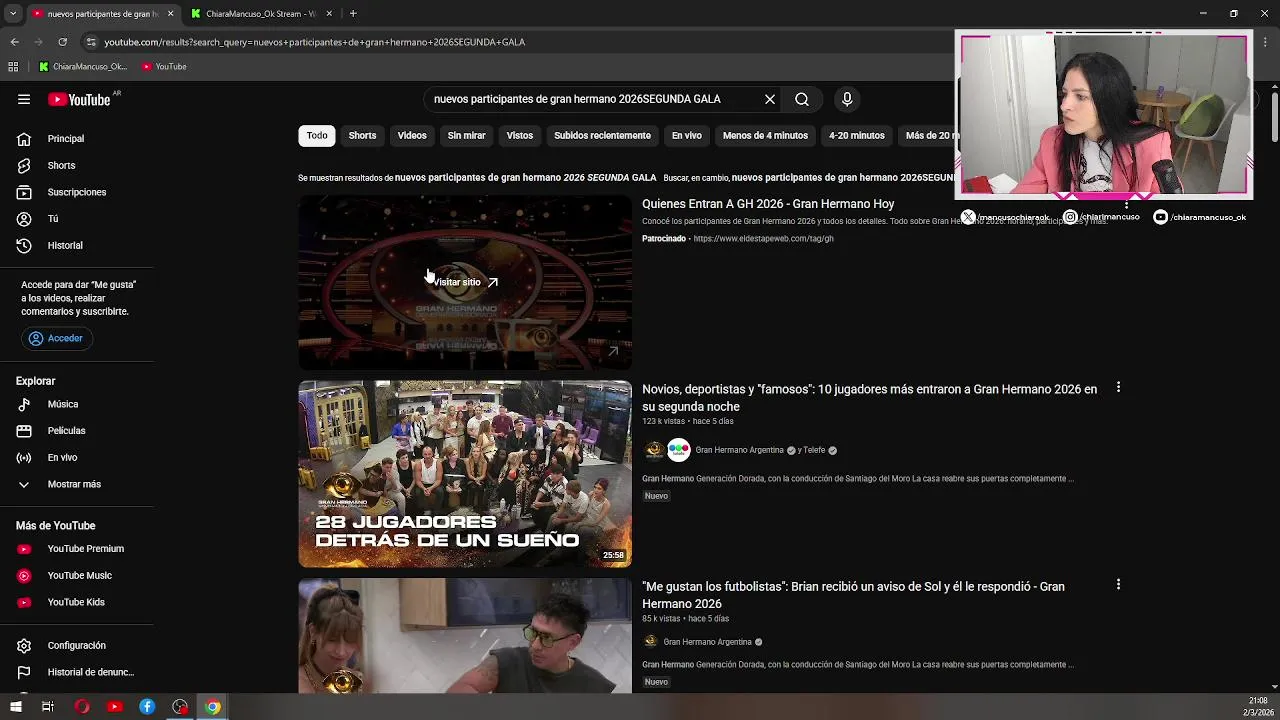View site information icon in address bar
The image size is (1280, 720).
[x=91, y=42]
